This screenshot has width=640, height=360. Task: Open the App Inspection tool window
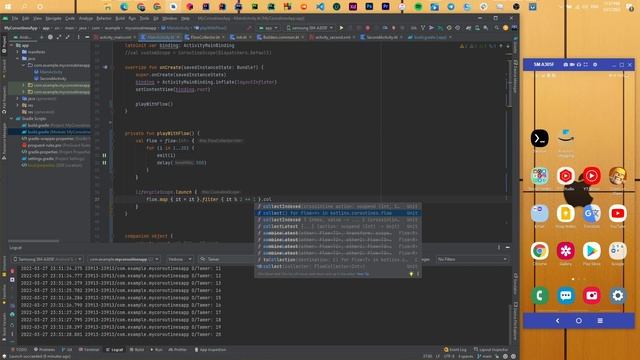click(211, 350)
